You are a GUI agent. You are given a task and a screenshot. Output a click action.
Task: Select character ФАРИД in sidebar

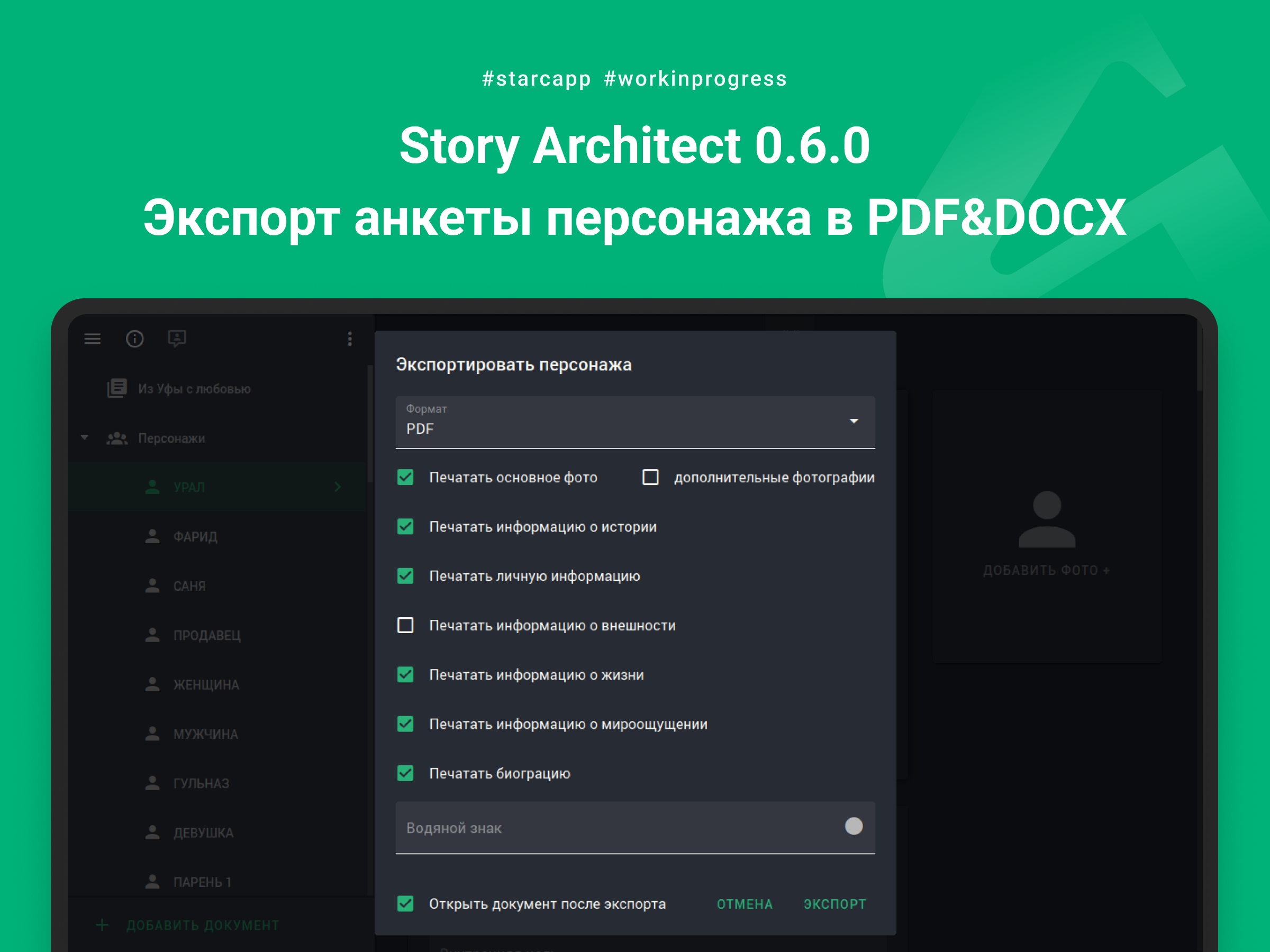218,536
